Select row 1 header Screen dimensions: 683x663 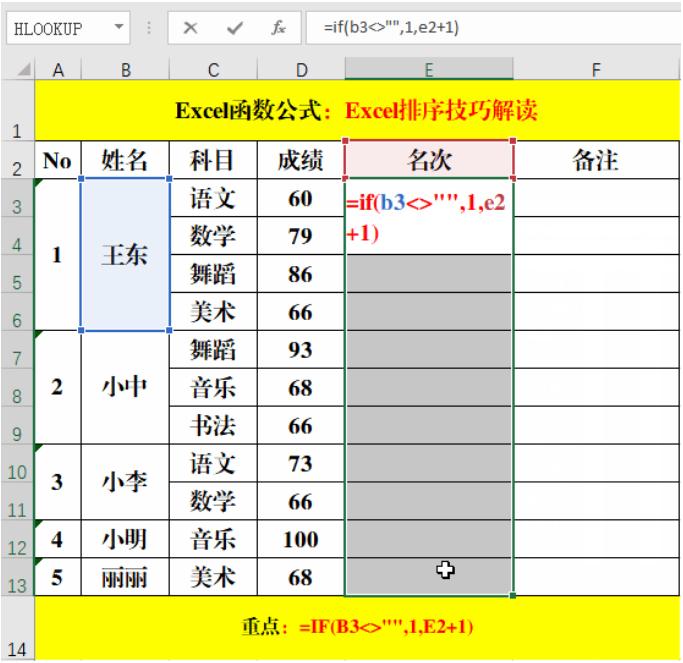(17, 111)
